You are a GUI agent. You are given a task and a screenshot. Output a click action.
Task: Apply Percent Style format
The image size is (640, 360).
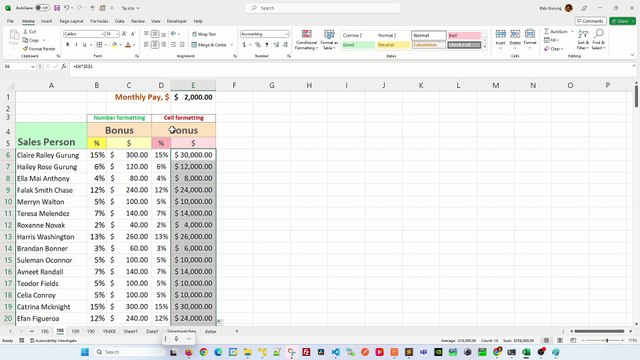pyautogui.click(x=258, y=44)
